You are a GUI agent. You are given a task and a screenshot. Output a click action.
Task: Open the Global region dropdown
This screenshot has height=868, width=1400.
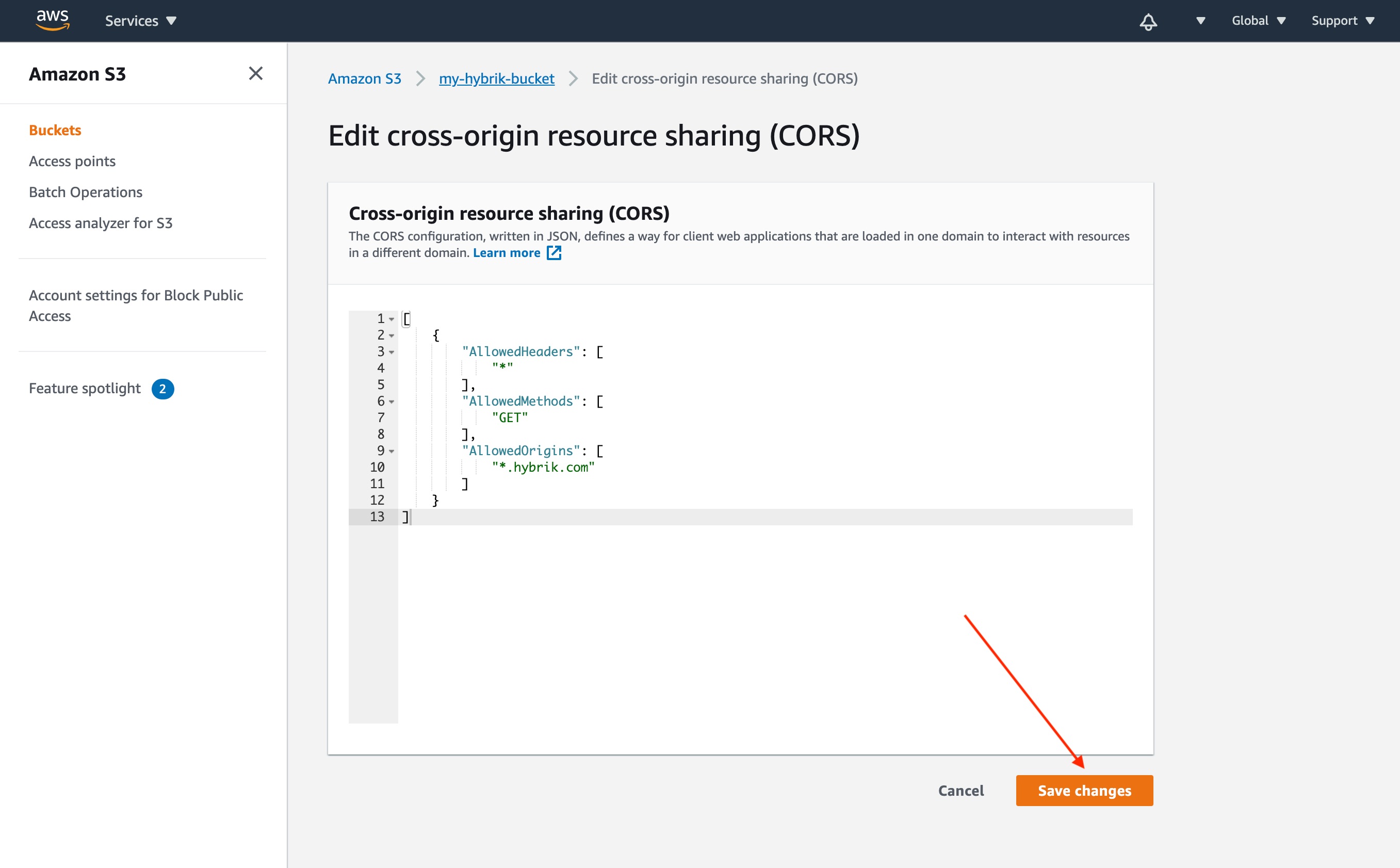coord(1259,21)
